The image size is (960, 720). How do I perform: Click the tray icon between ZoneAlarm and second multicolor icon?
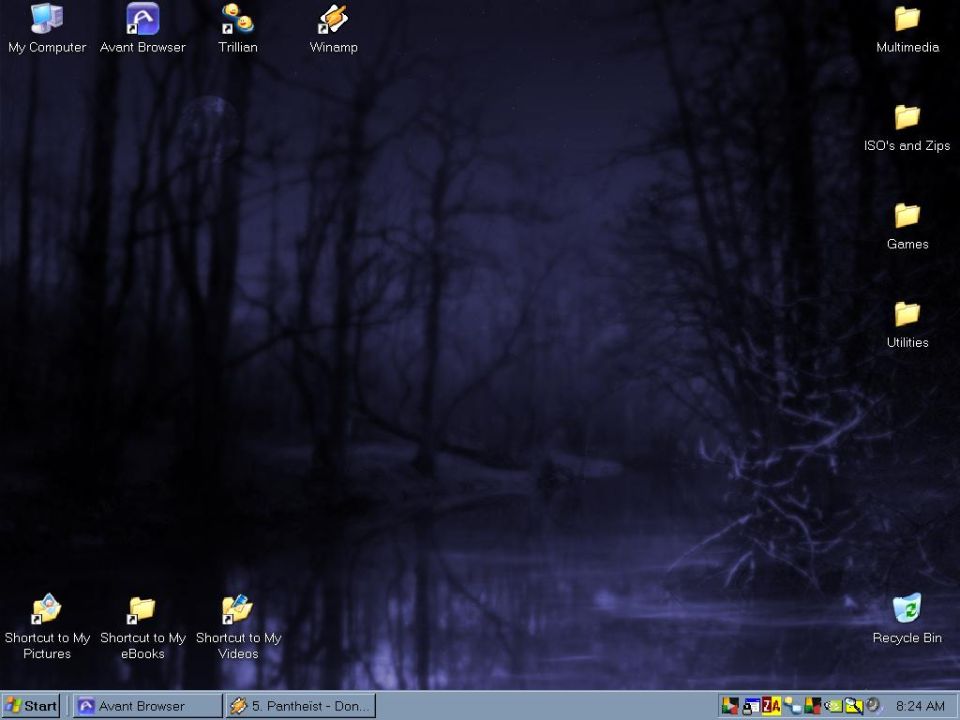click(792, 706)
